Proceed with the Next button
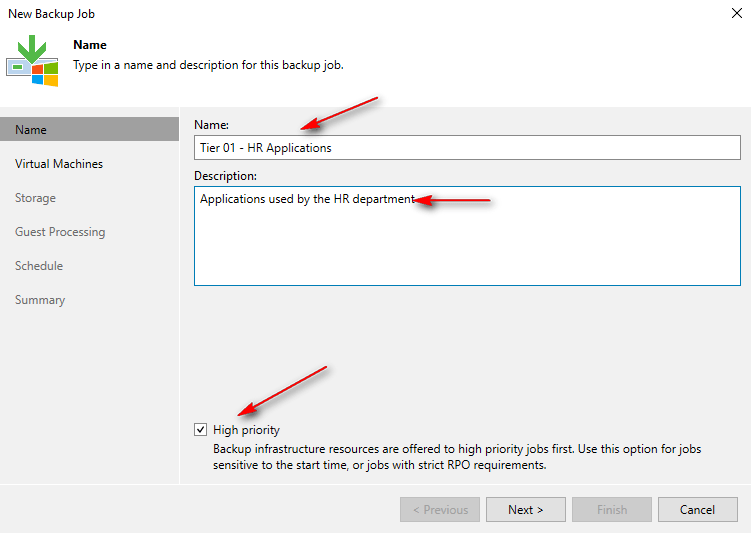 tap(526, 510)
